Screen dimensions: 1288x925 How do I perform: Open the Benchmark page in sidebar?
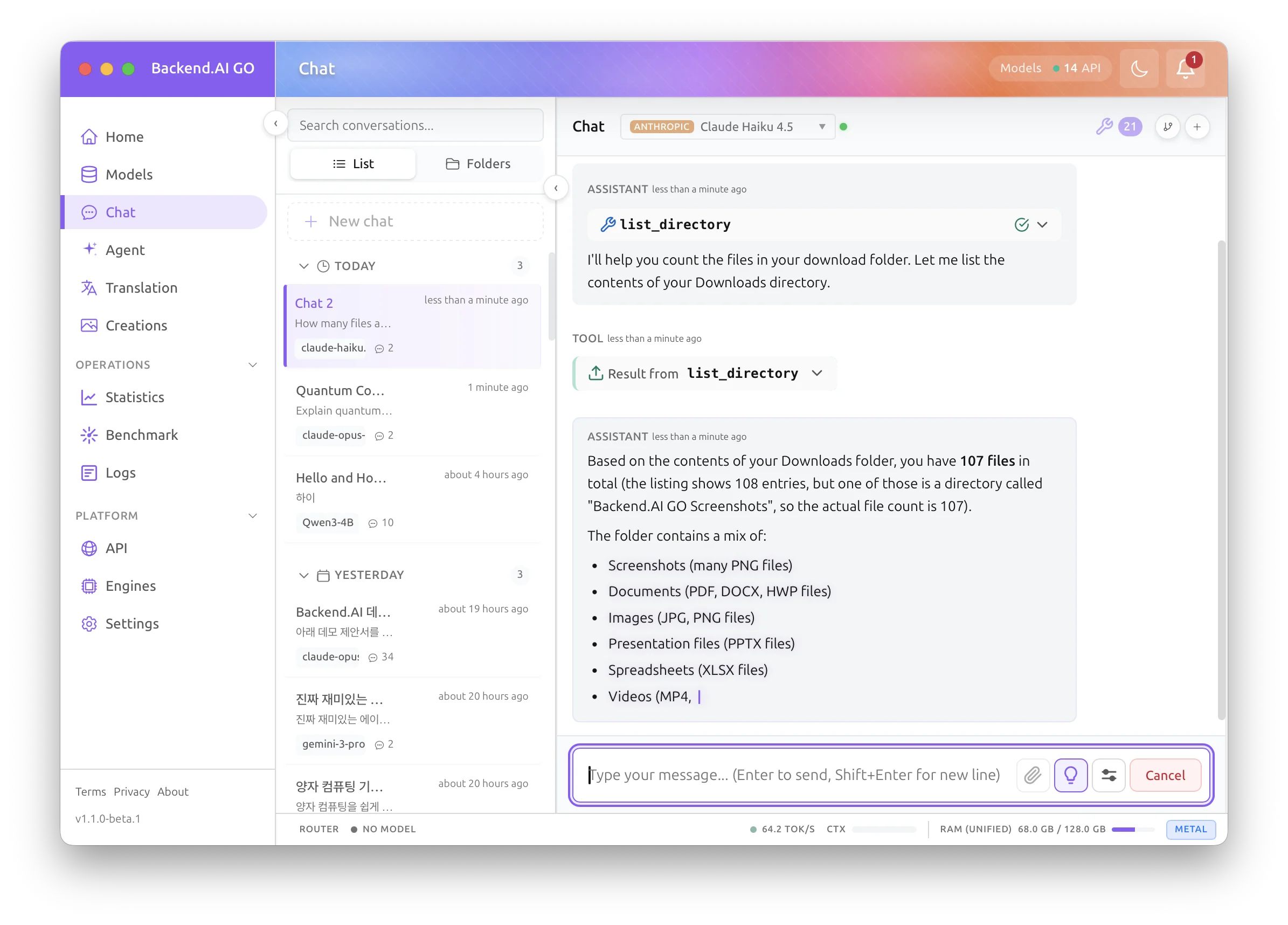point(141,434)
